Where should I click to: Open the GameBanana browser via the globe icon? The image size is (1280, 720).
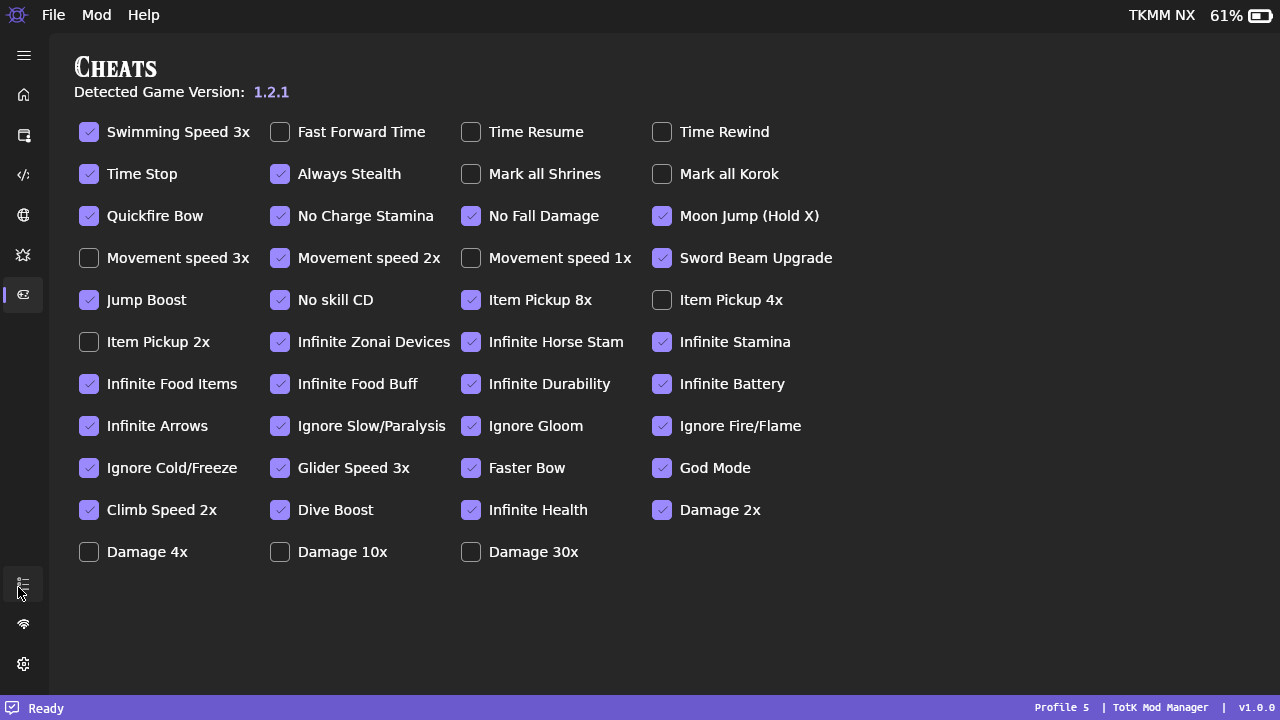[23, 215]
